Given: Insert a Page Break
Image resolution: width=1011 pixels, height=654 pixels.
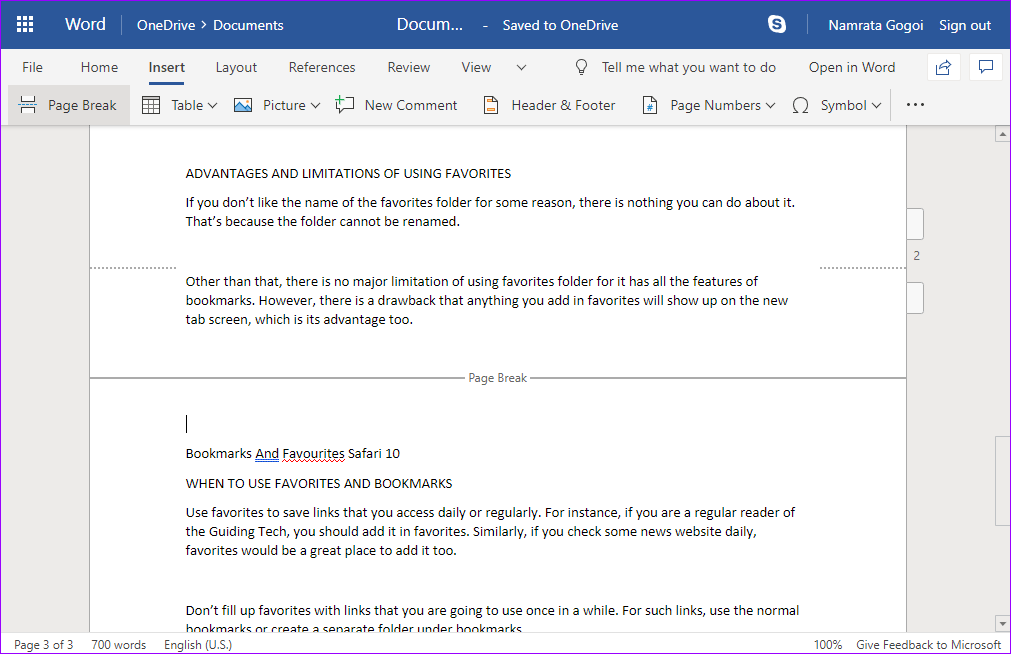Looking at the screenshot, I should click(x=68, y=105).
